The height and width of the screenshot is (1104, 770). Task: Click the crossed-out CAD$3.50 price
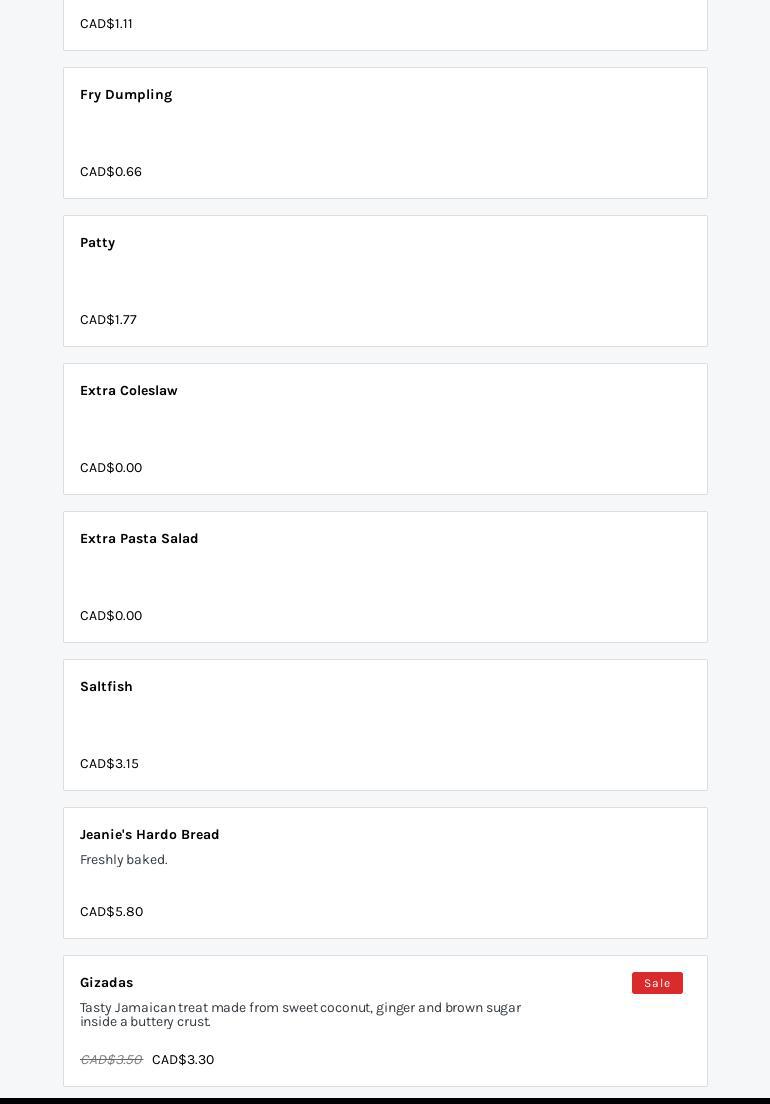coord(111,1060)
